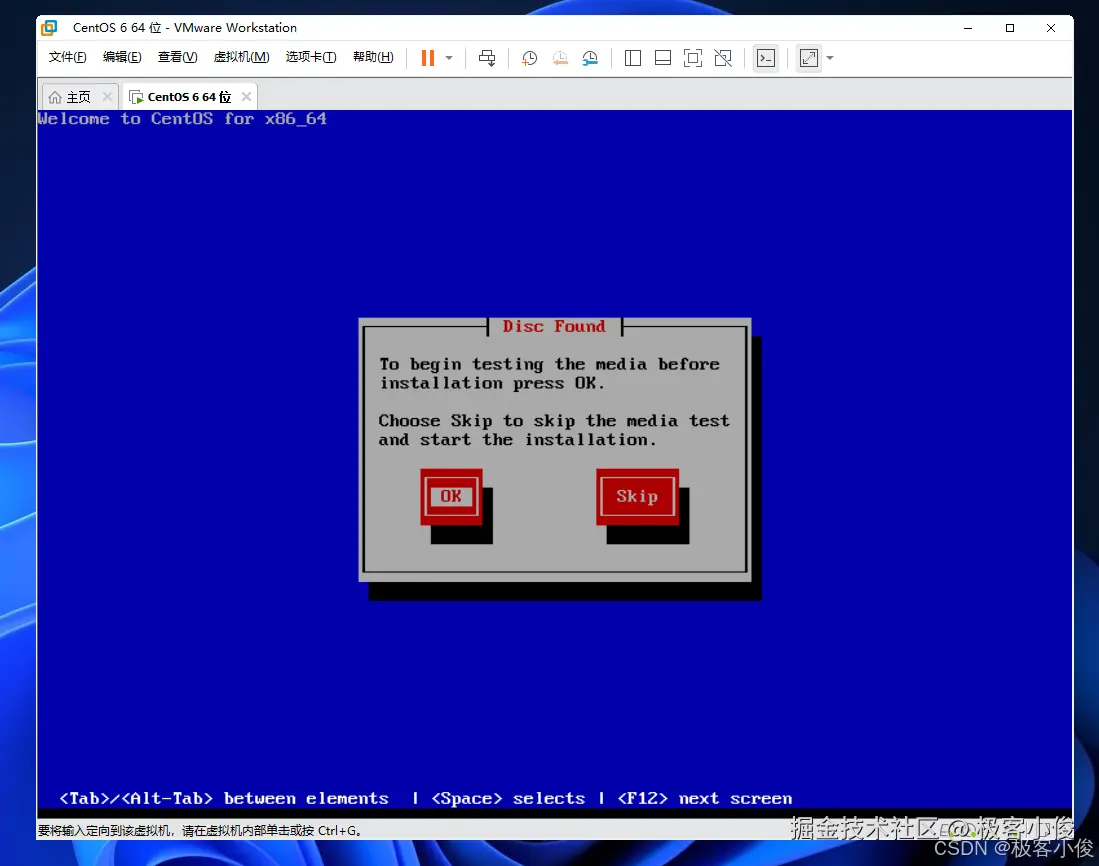Send Ctrl+Alt+Del to the VM
This screenshot has height=866, width=1099.
[x=487, y=58]
